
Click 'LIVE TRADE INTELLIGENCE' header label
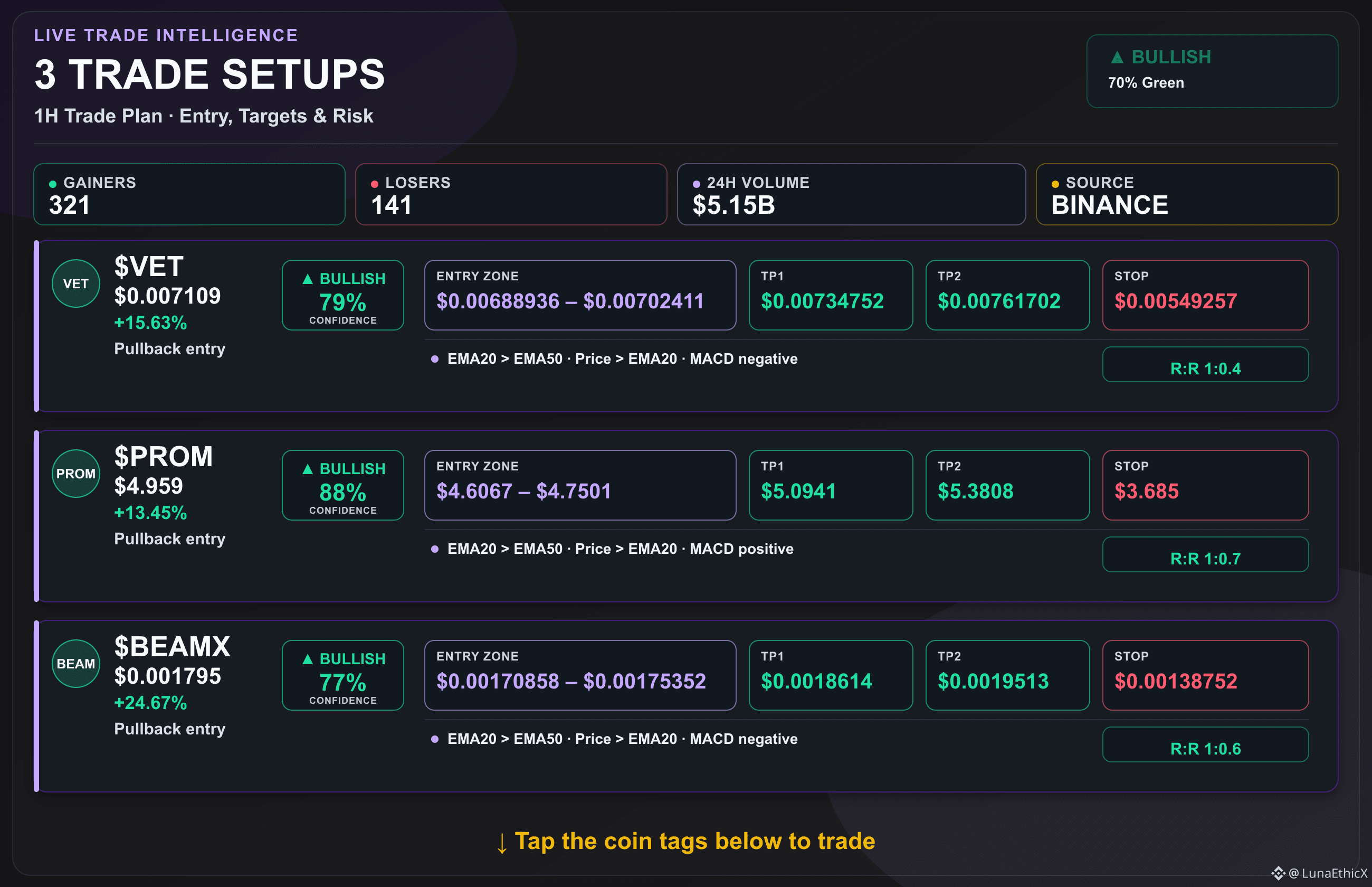tap(166, 35)
